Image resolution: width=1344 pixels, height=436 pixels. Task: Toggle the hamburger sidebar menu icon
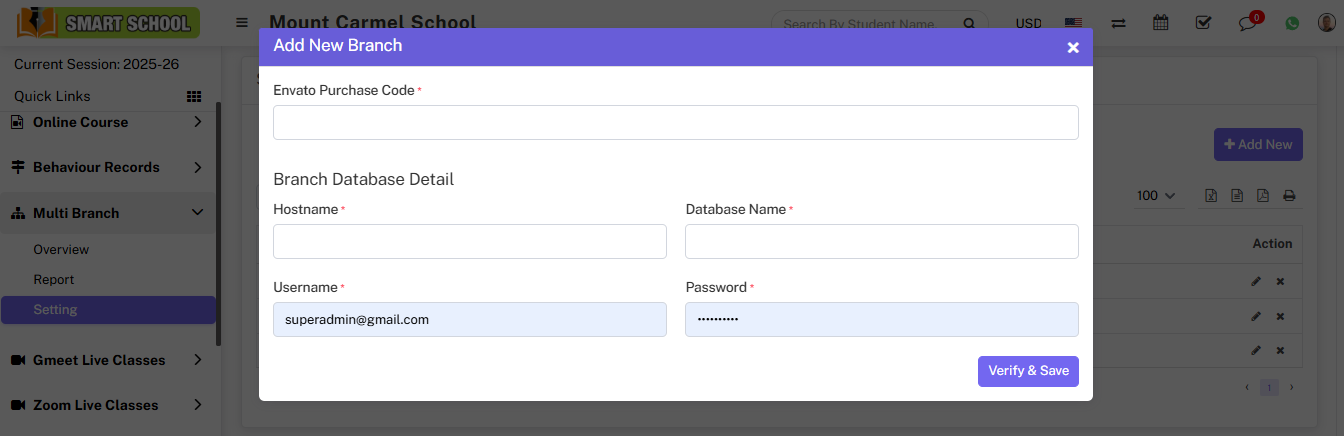242,23
